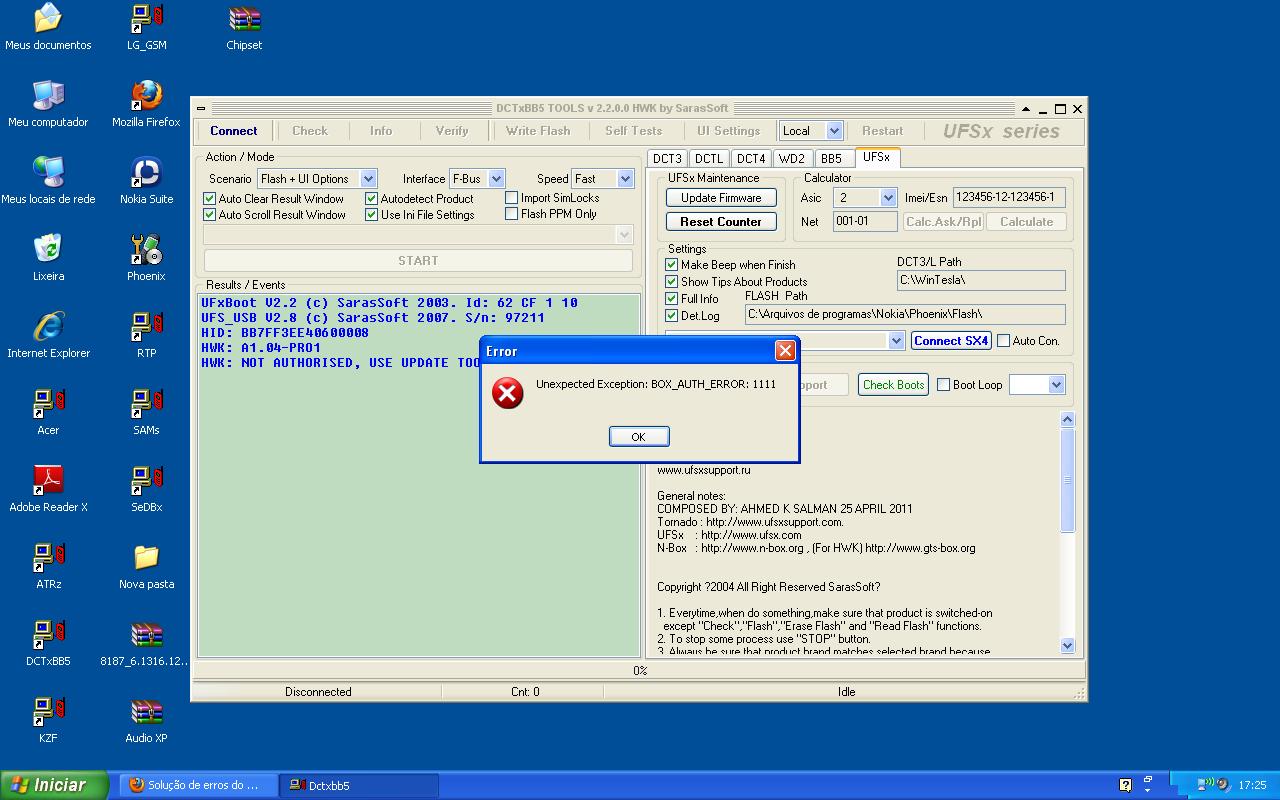The height and width of the screenshot is (800, 1280).
Task: Toggle the Auto Clear Result Window checkbox
Action: pos(210,199)
